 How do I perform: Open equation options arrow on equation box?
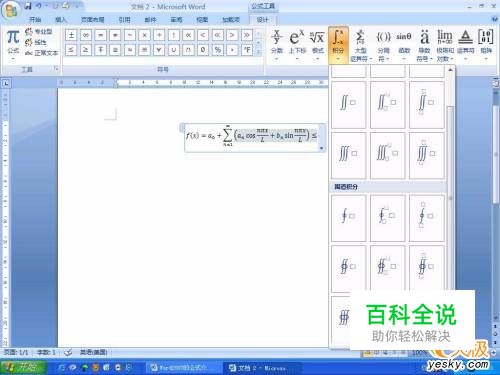click(321, 148)
